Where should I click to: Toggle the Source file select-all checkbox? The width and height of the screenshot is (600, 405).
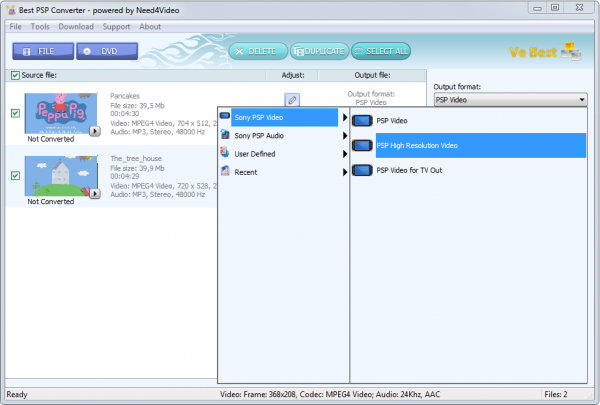[15, 75]
